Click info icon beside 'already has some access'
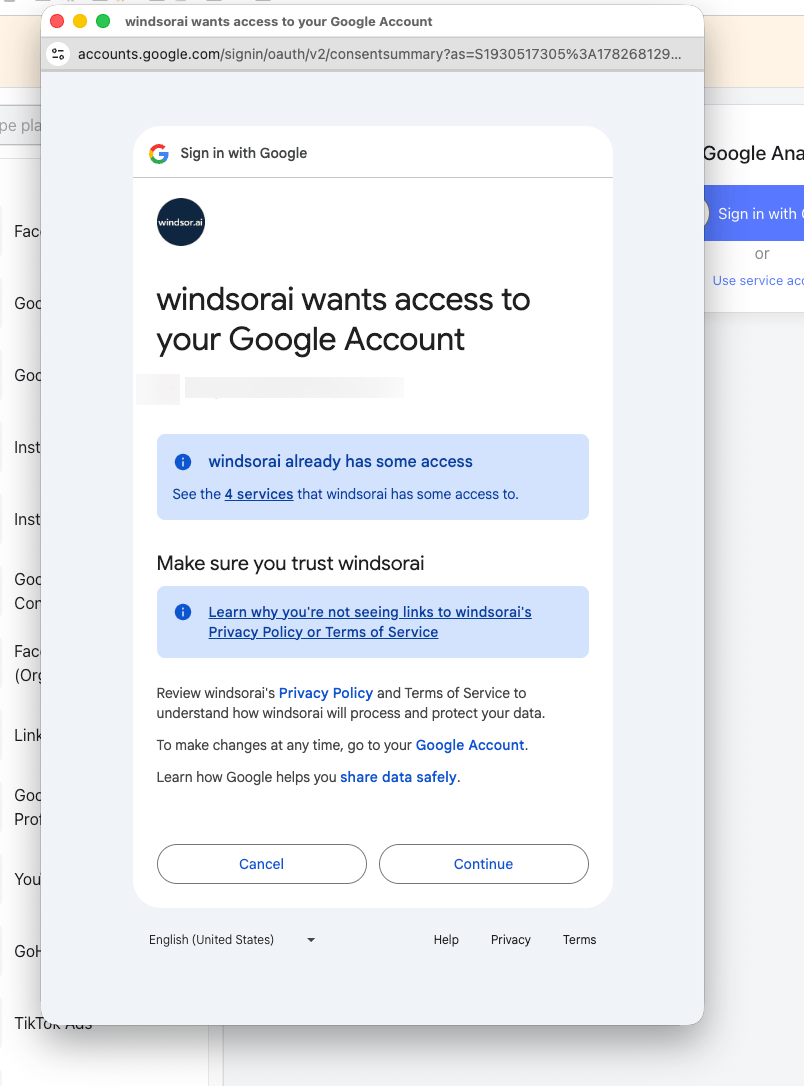The width and height of the screenshot is (804, 1086). (183, 462)
